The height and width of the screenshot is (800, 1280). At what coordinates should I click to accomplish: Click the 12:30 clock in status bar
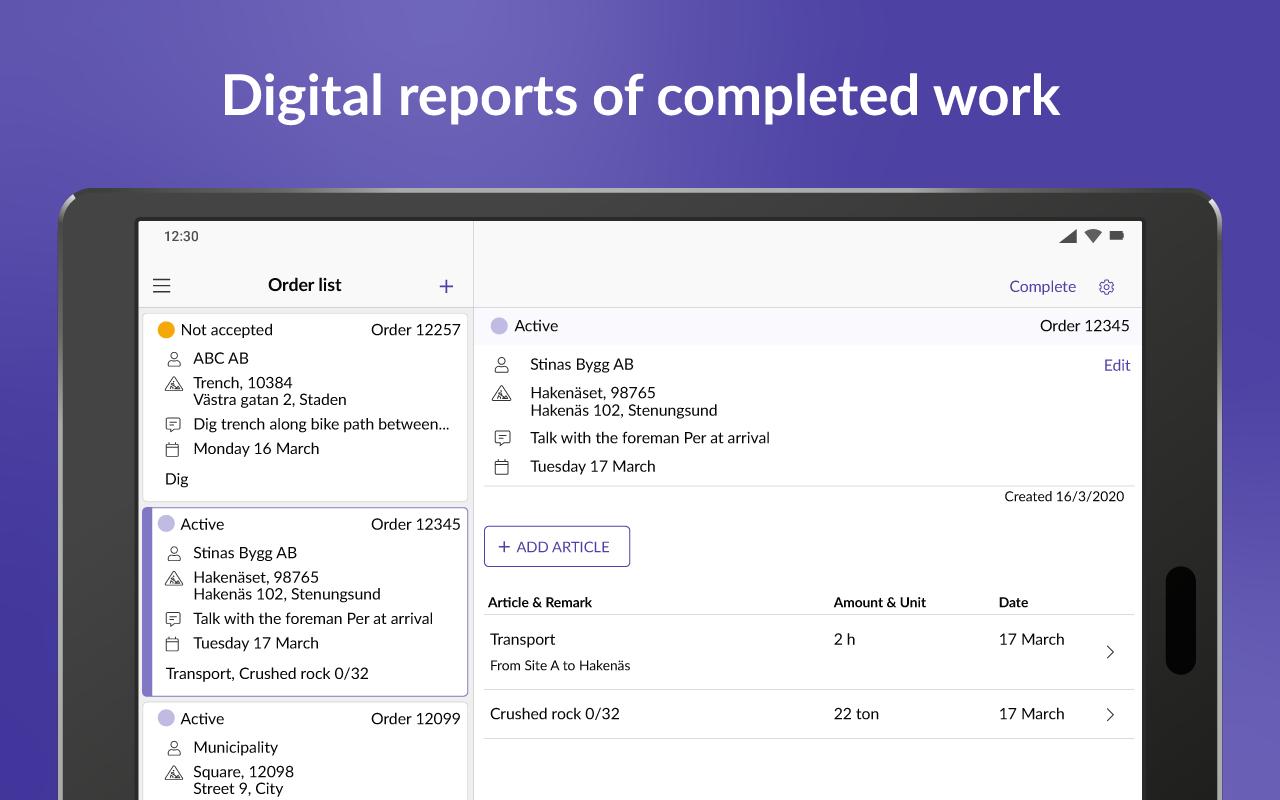[181, 237]
